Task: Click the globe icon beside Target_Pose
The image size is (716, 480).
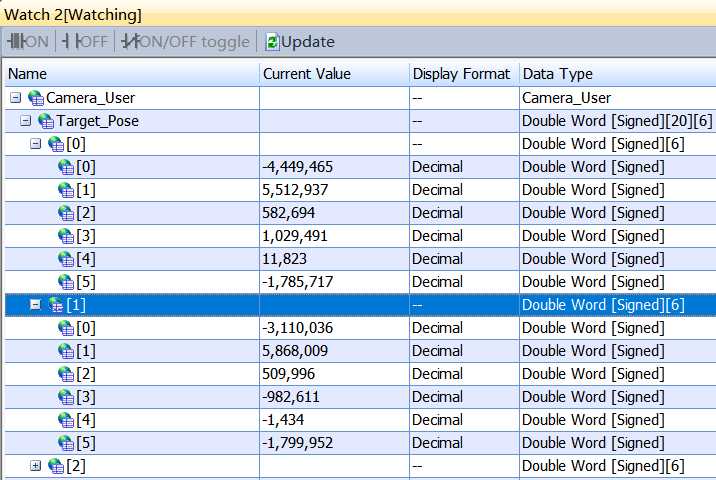Action: [46, 121]
